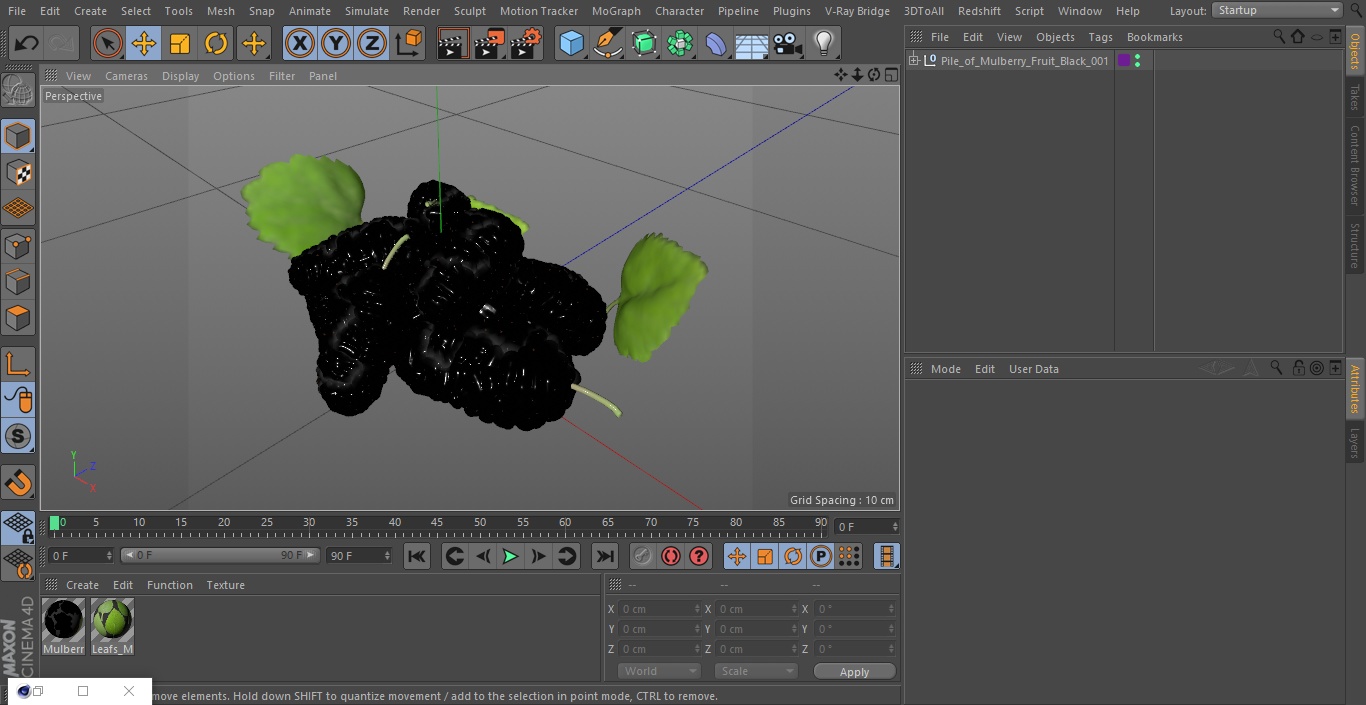Click the Apply button
Viewport: 1366px width, 705px height.
854,672
